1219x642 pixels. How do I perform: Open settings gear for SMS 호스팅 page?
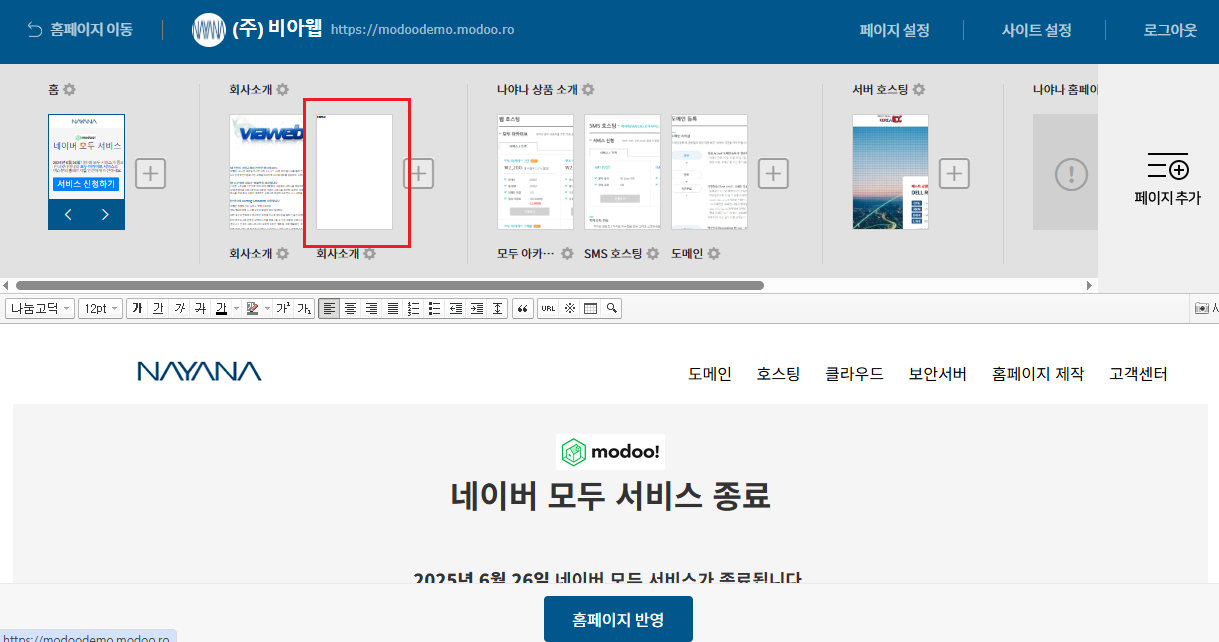click(653, 254)
